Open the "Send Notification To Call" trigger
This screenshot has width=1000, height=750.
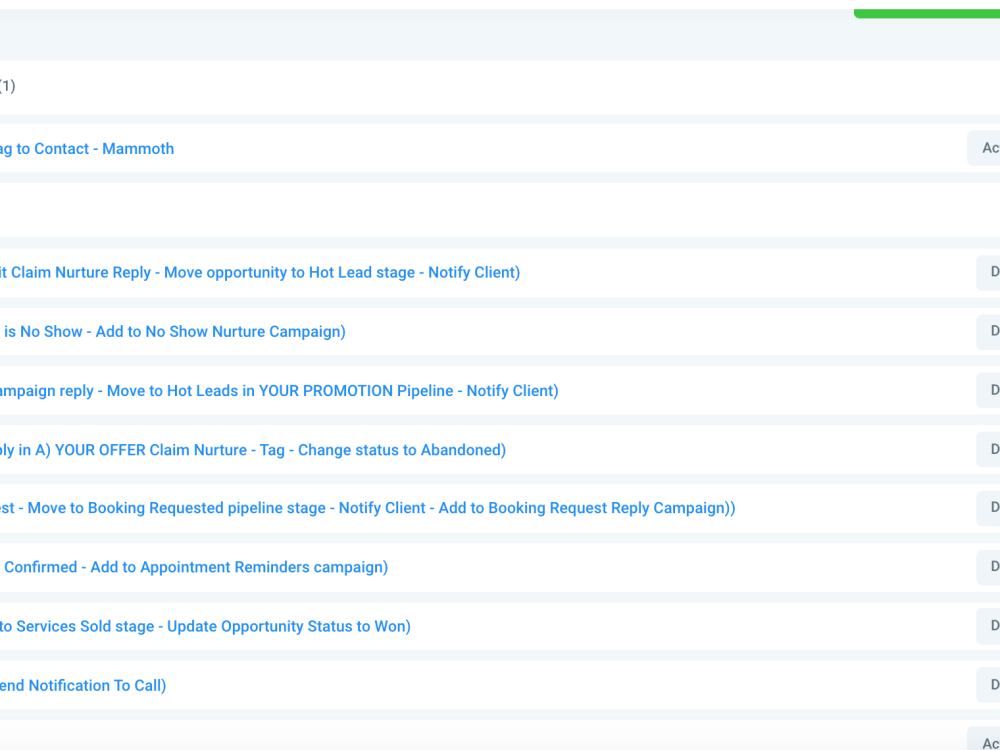(x=83, y=685)
